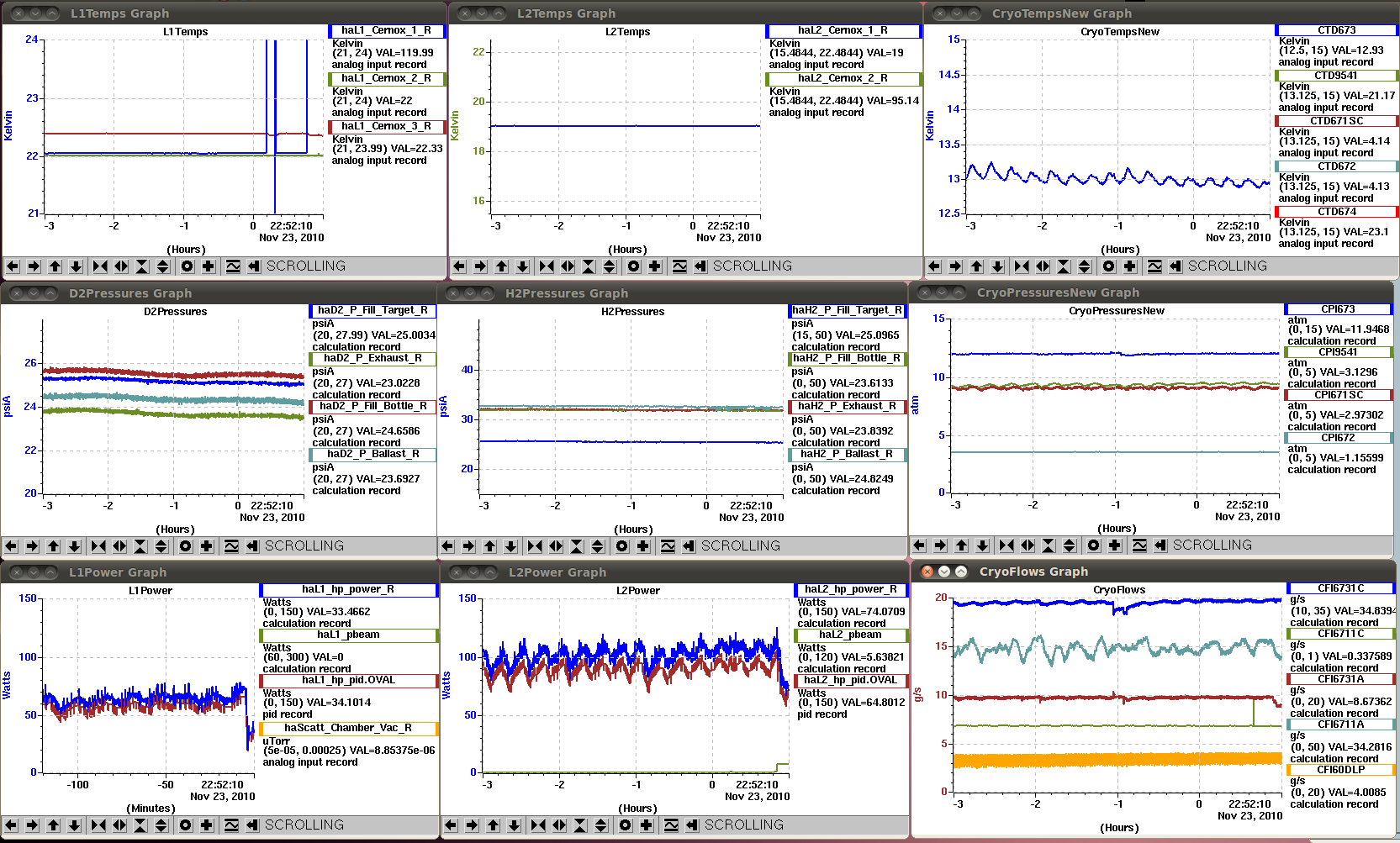Expand vertical axis in L1Power Graph
Screen dimensions: 1400x843
pyautogui.click(x=161, y=825)
